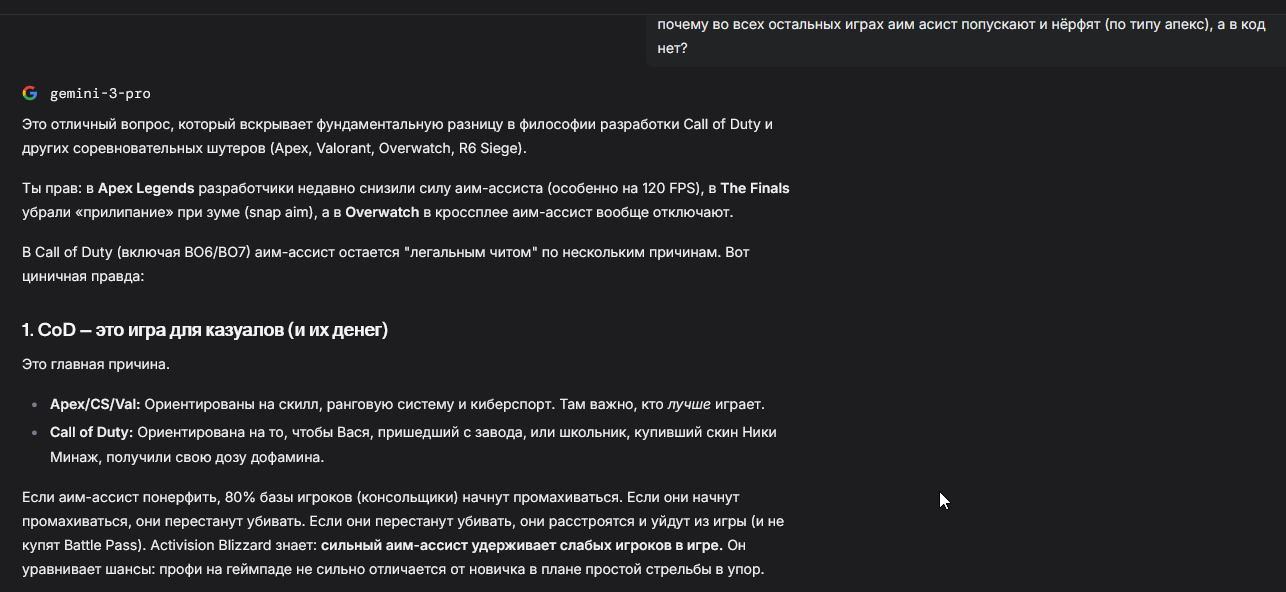
Task: Click the text "Battle Pass" in last paragraph
Action: coord(99,545)
